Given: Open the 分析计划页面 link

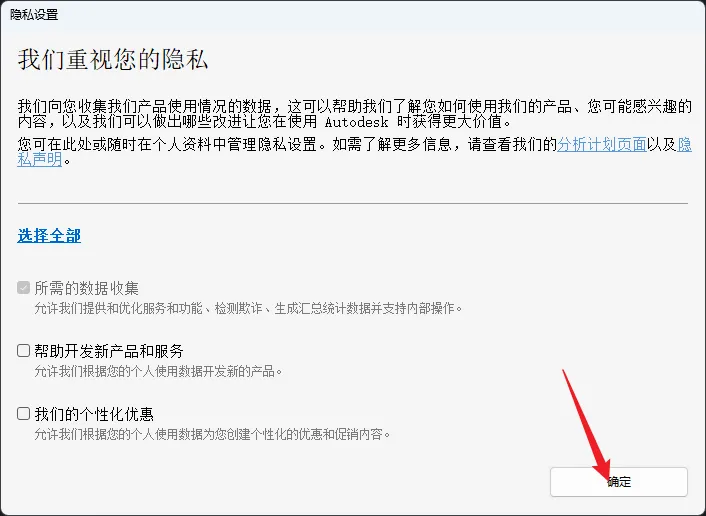Looking at the screenshot, I should 602,145.
